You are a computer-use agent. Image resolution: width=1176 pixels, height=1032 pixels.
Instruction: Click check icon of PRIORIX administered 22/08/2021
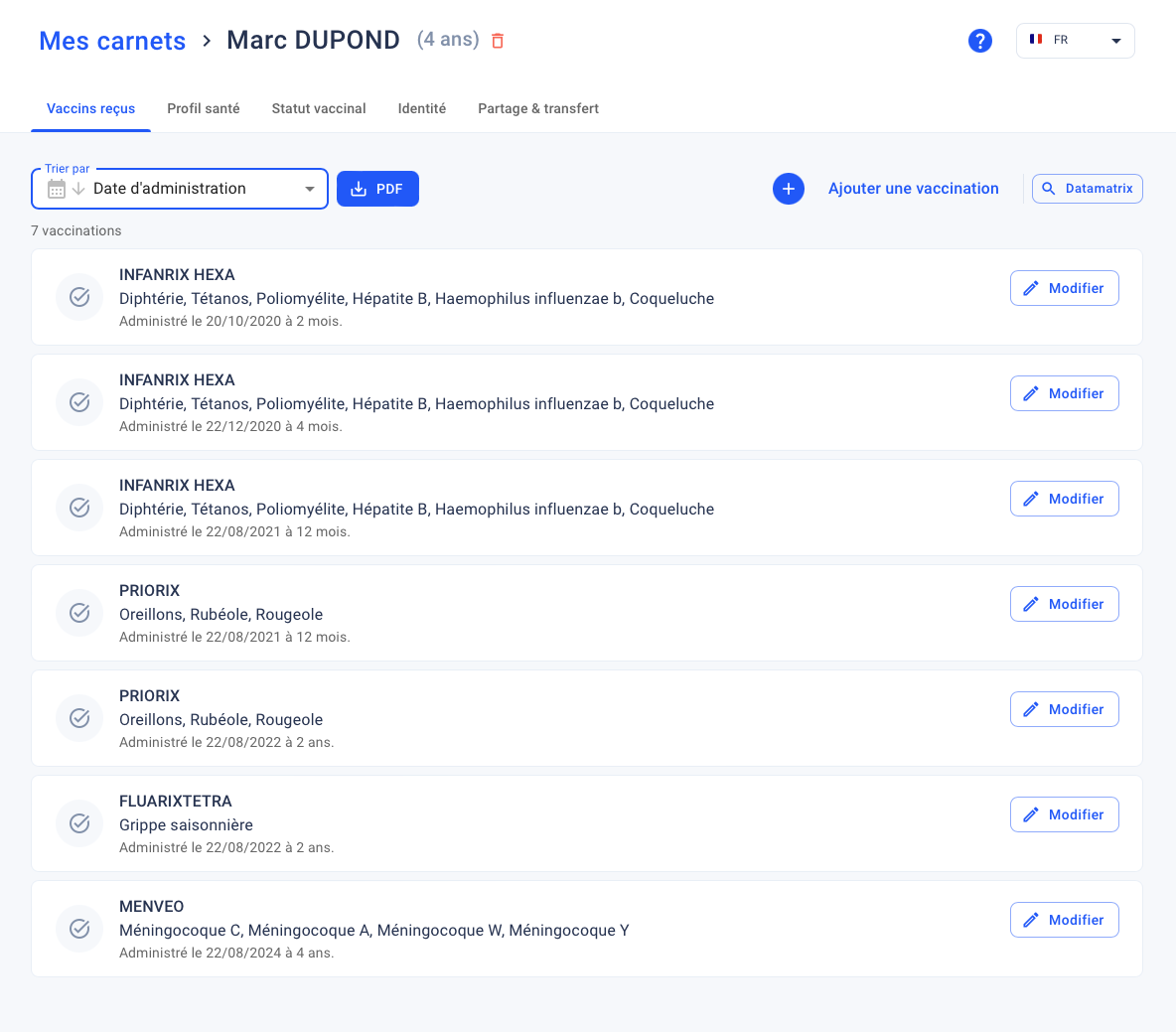tap(79, 613)
